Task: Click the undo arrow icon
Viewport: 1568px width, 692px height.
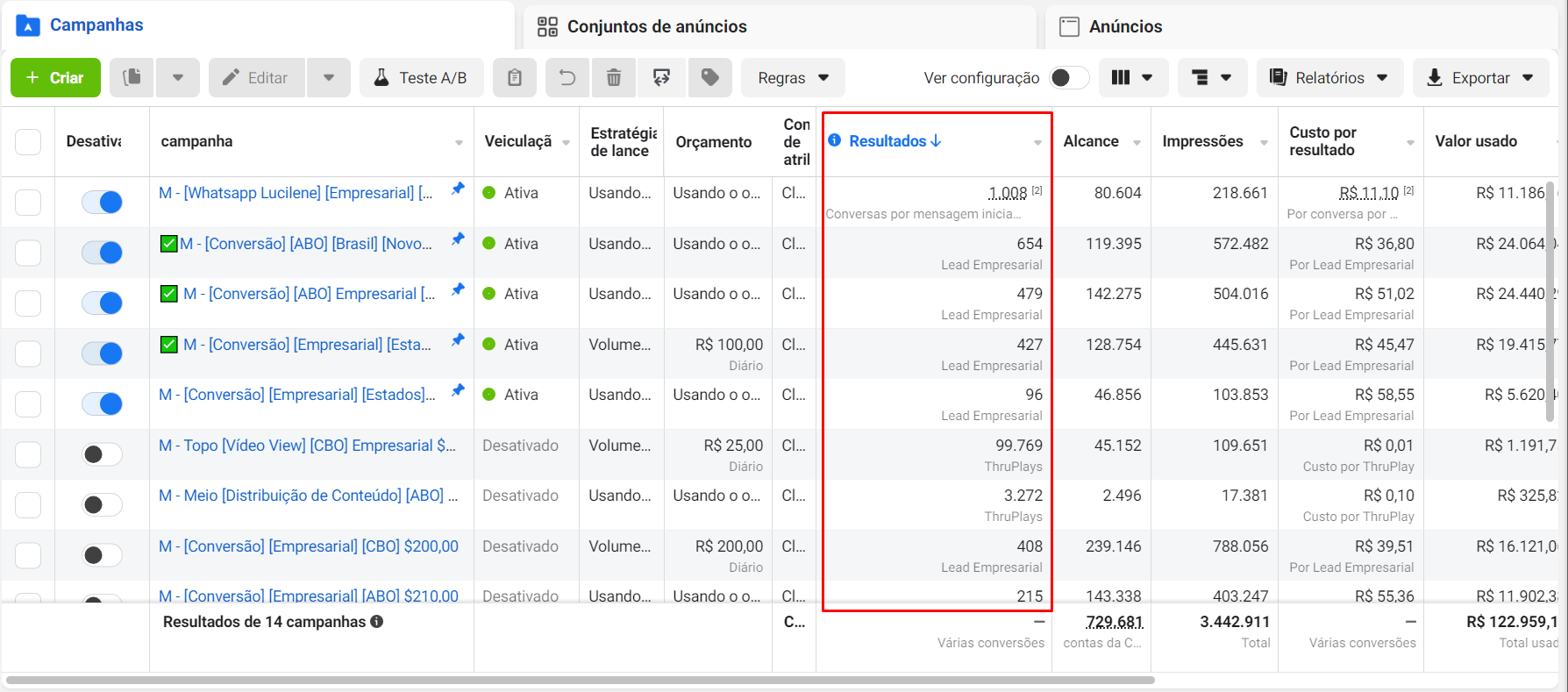Action: (x=567, y=77)
